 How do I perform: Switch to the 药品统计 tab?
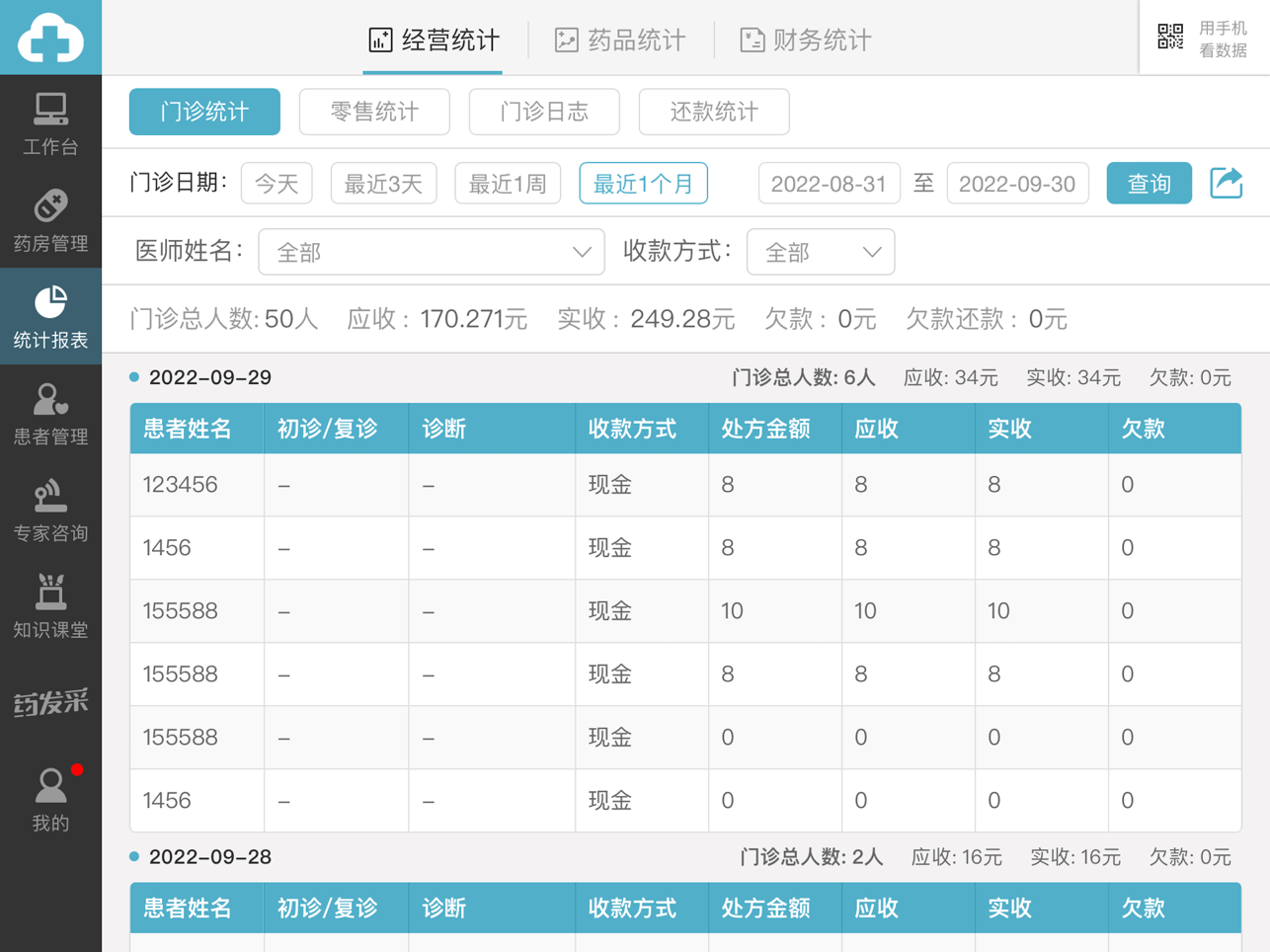pyautogui.click(x=620, y=40)
